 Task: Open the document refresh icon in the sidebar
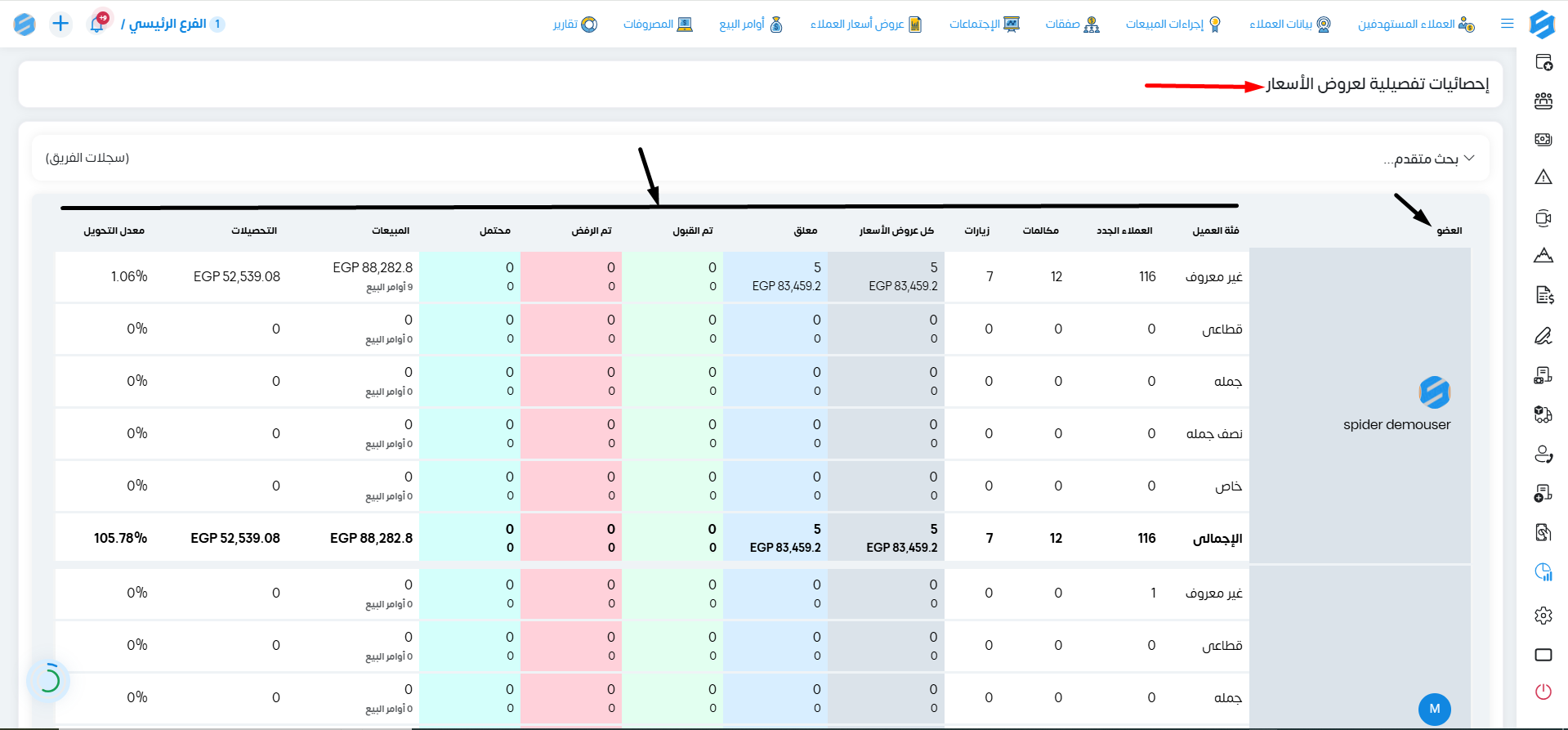[1543, 532]
